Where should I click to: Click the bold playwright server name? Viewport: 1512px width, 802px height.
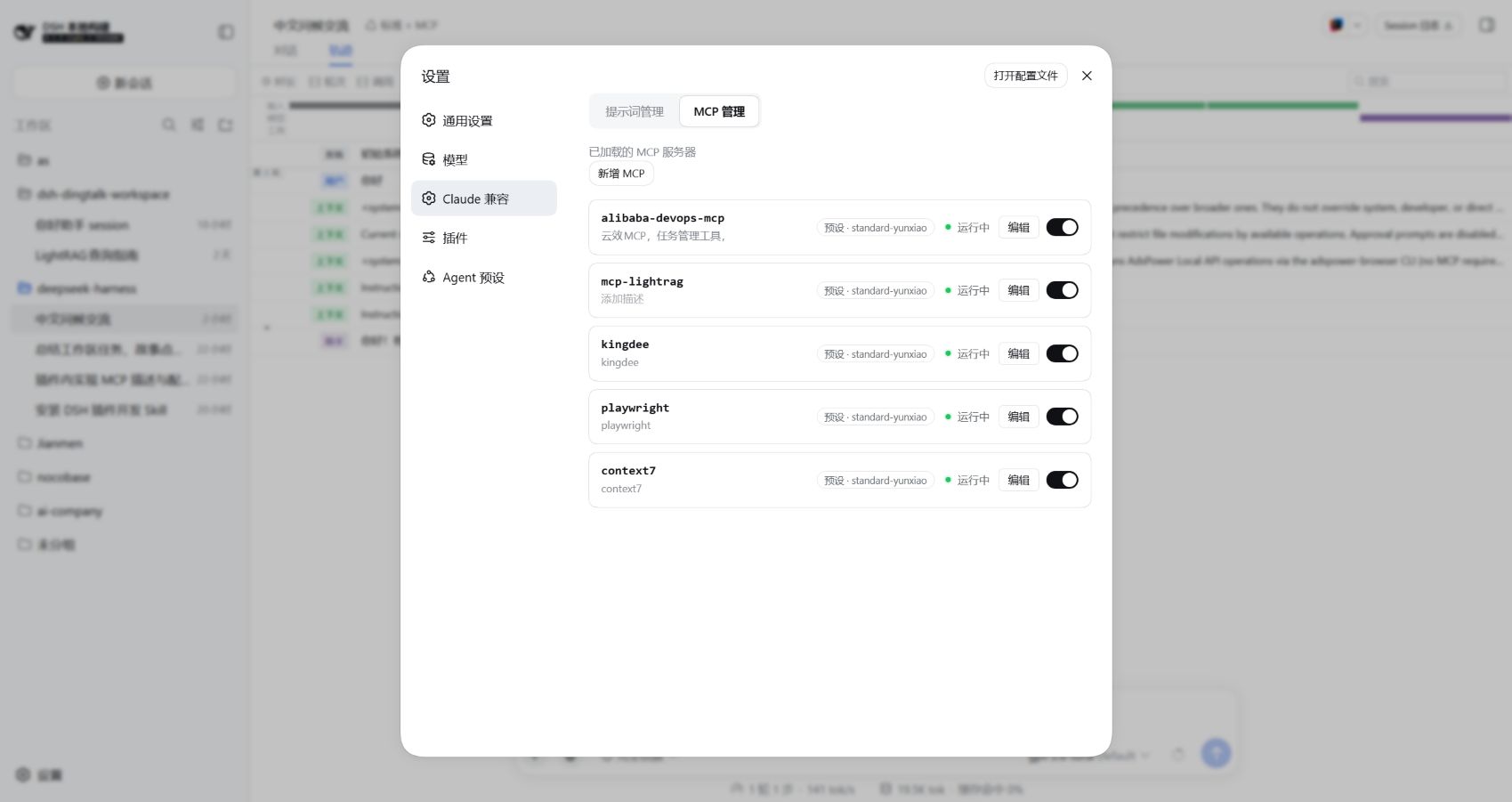[635, 408]
